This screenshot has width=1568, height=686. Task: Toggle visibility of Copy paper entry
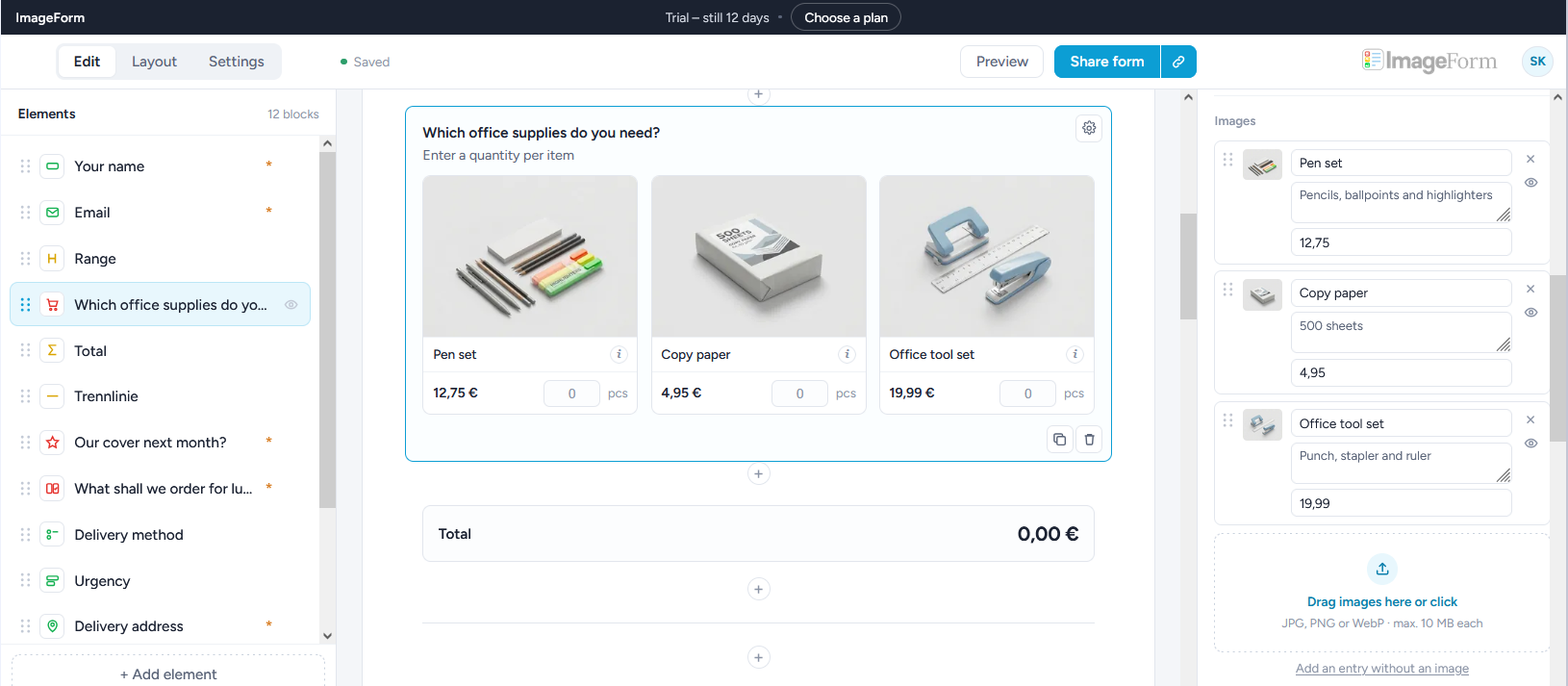[1531, 313]
